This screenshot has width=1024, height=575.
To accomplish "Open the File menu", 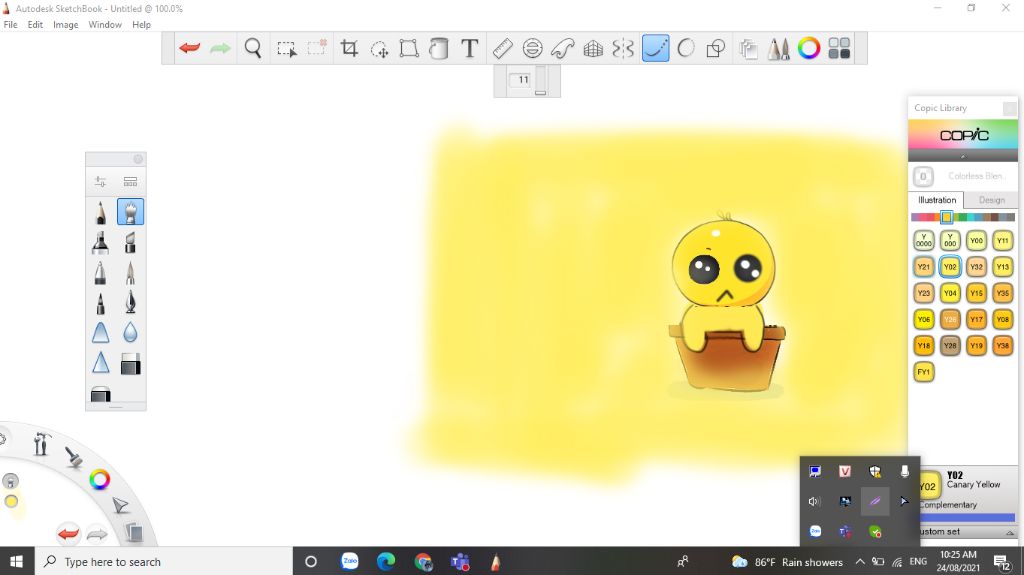I will point(10,25).
